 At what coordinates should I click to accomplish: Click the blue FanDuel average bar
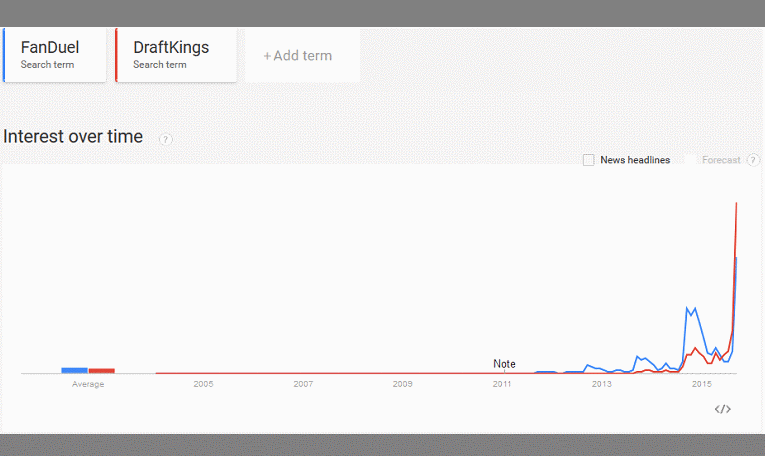(74, 370)
